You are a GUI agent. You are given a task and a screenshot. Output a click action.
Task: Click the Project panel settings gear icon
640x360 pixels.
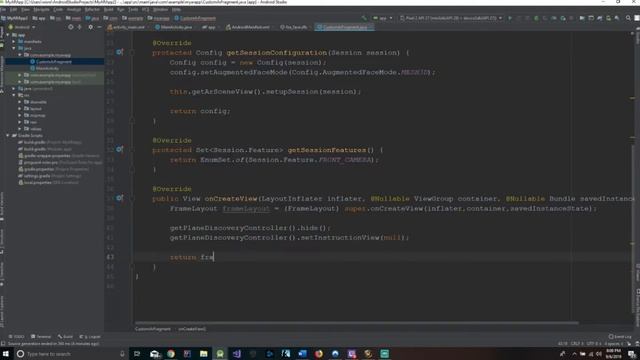90,27
